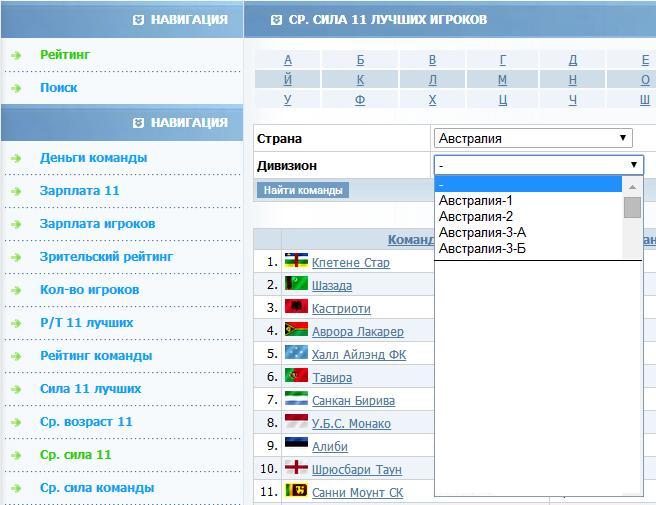Go to Деньги команды in the sidebar
Image resolution: width=656 pixels, height=505 pixels.
(93, 158)
